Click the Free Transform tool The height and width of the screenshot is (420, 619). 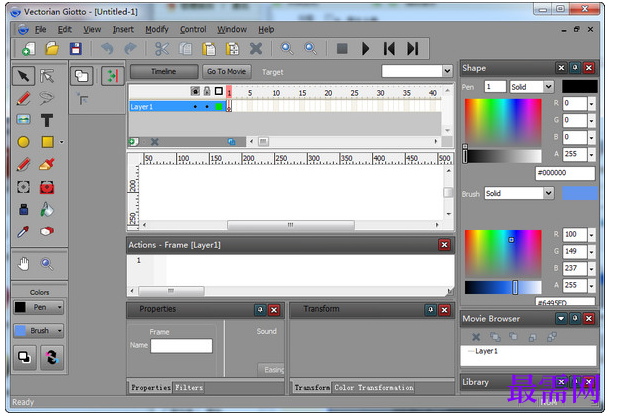click(23, 187)
